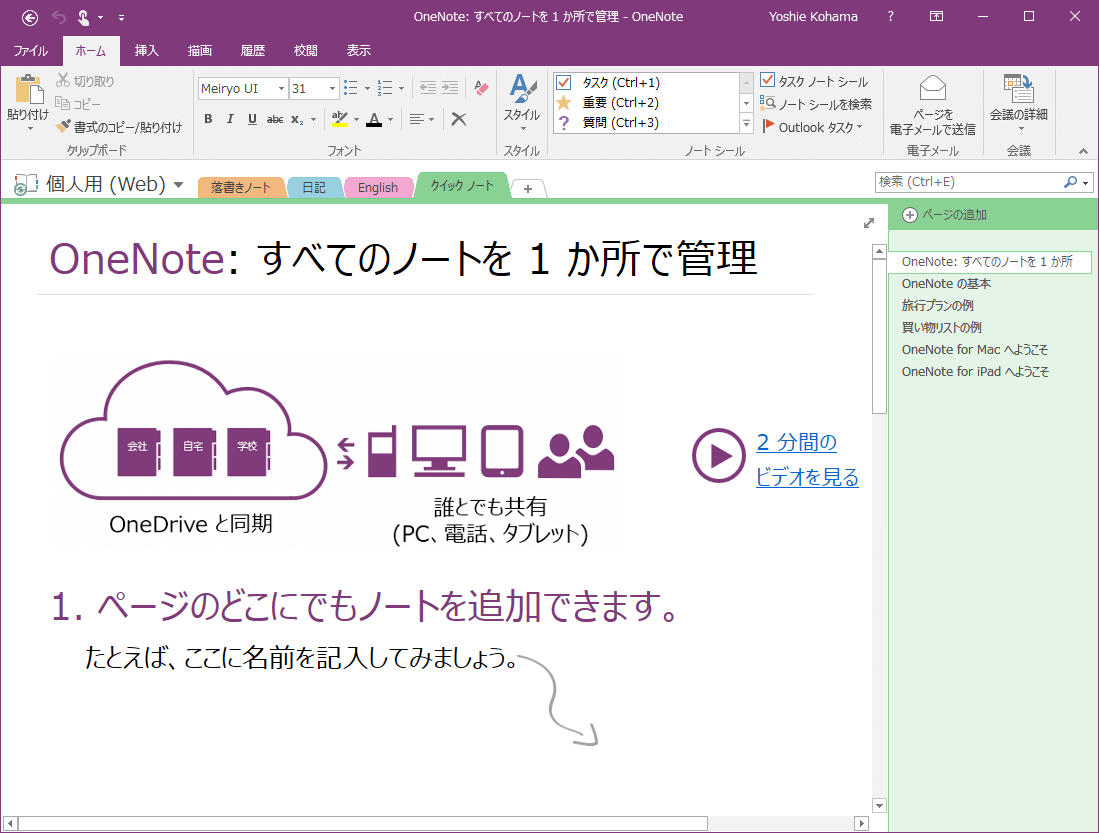Open search scope dropdown arrow
Viewport: 1099px width, 833px height.
pyautogui.click(x=1086, y=183)
